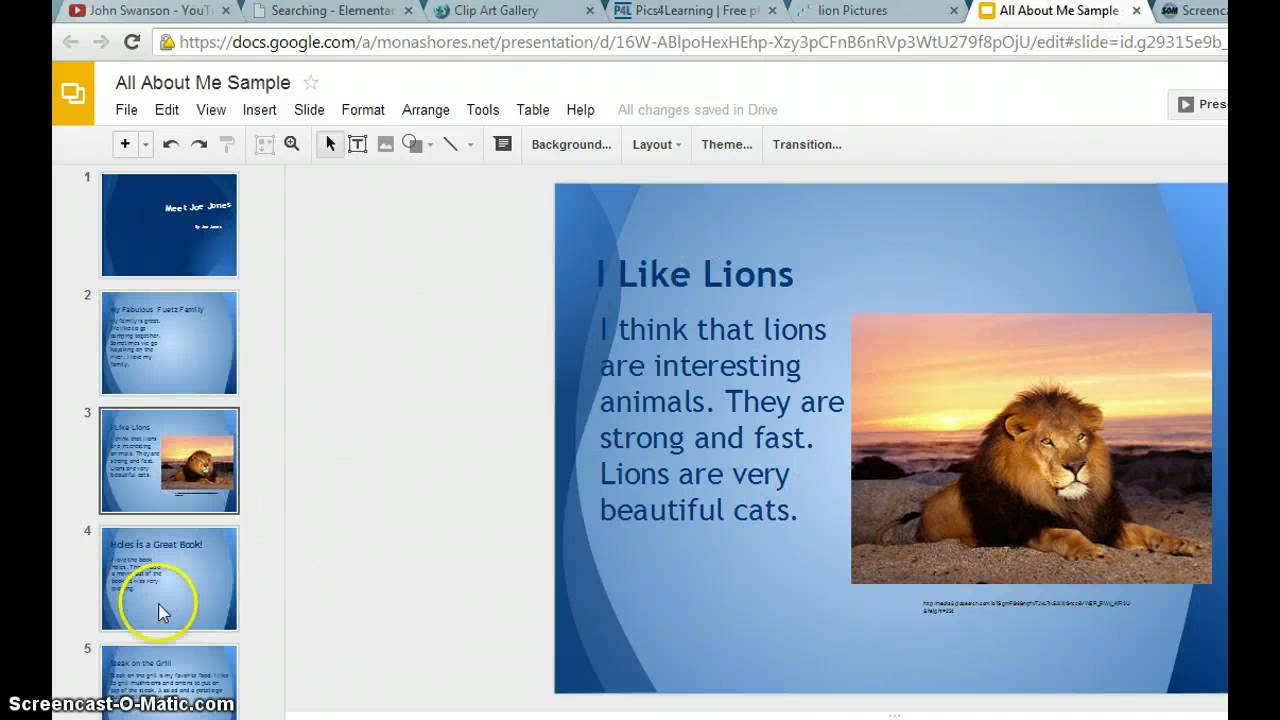Select slide 3 thumbnail I Like Lions

169,460
